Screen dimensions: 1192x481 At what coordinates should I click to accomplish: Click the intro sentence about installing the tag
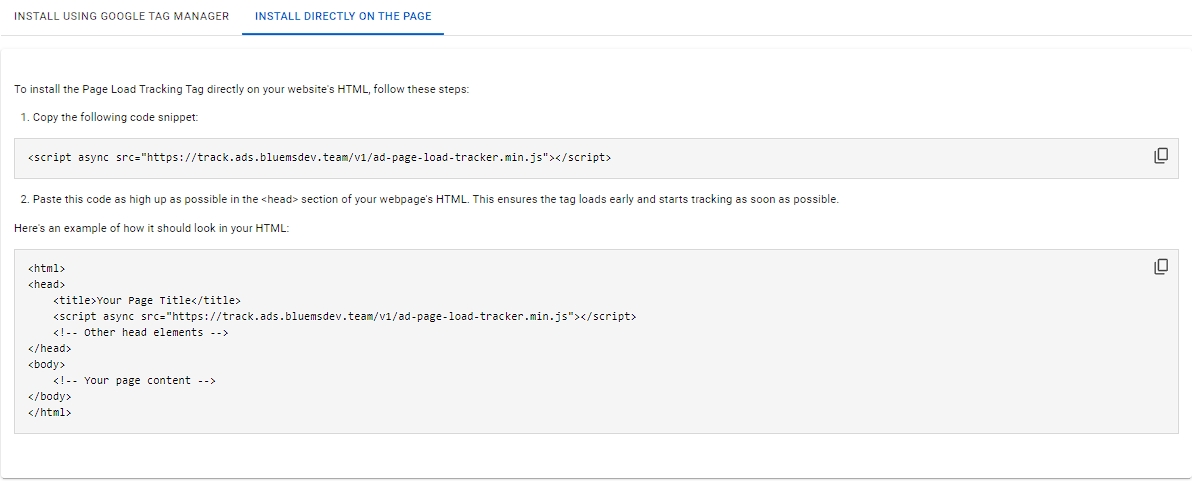241,89
